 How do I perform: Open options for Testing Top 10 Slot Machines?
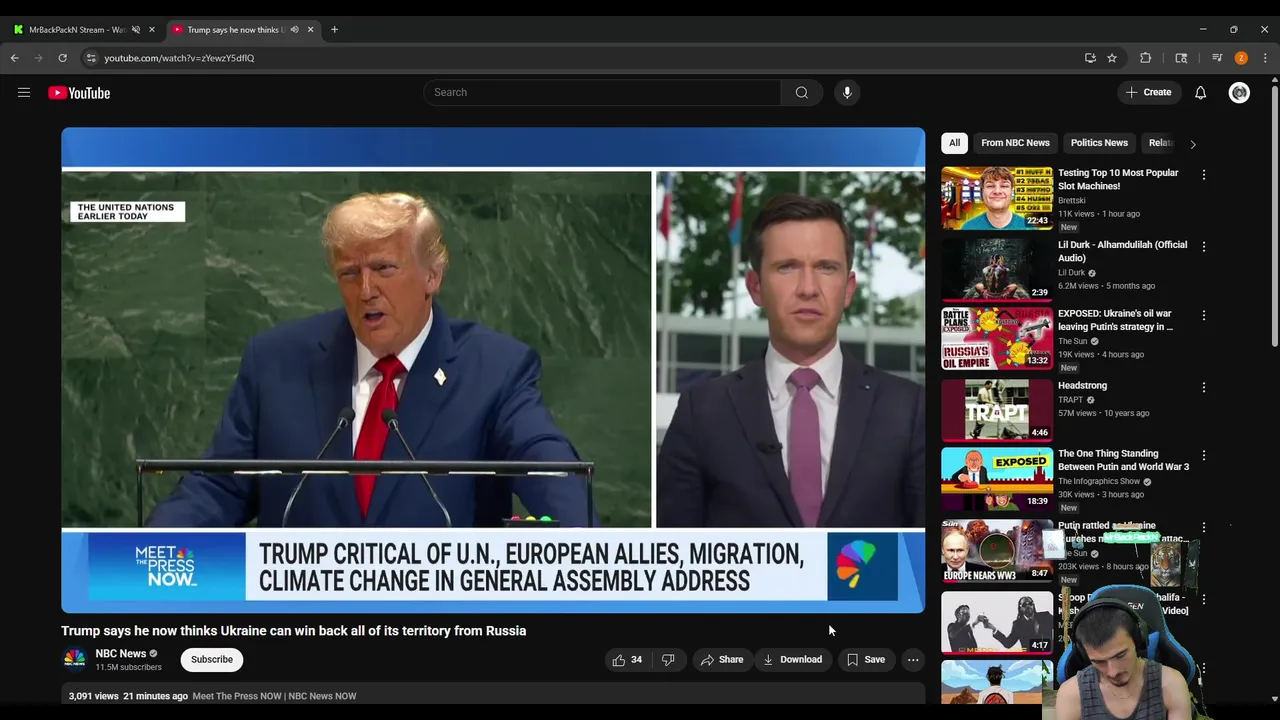(x=1204, y=174)
